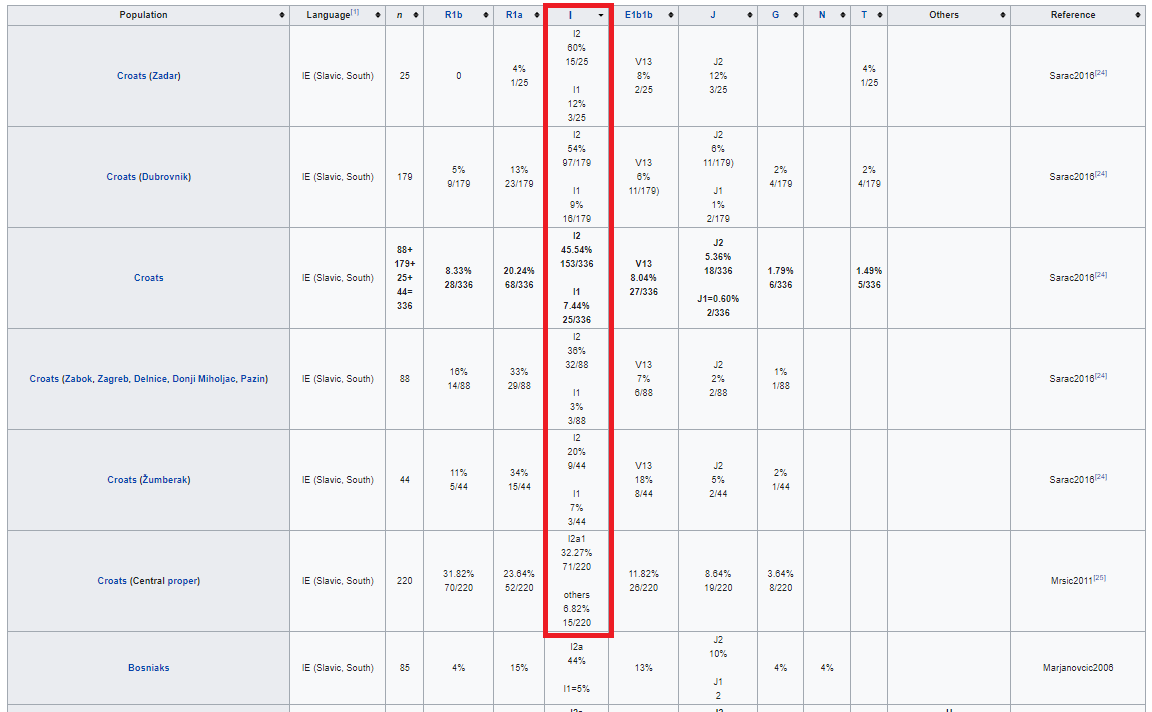
Task: Open the E1b1b haplogroup header link
Action: [x=638, y=15]
